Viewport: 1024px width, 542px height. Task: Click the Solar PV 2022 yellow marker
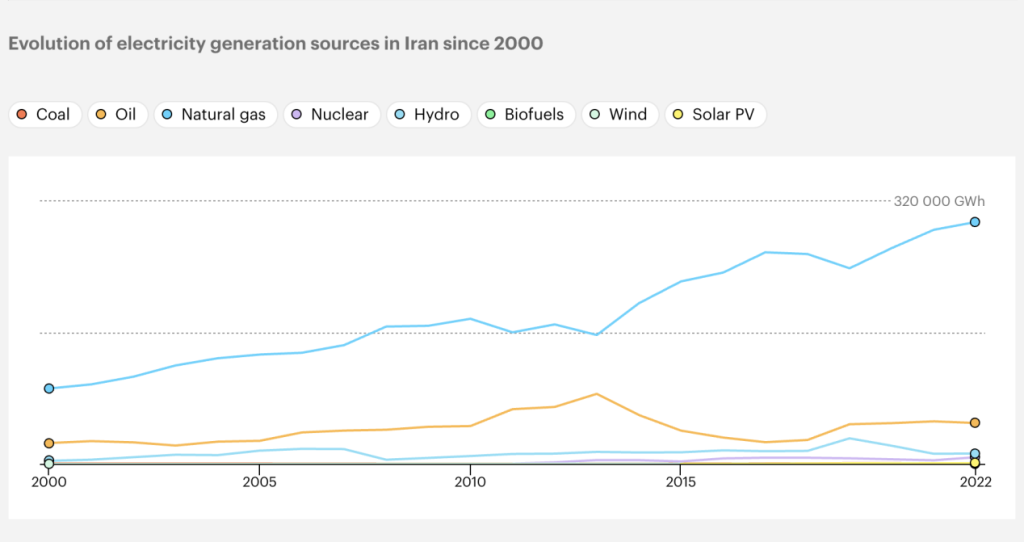coord(975,463)
